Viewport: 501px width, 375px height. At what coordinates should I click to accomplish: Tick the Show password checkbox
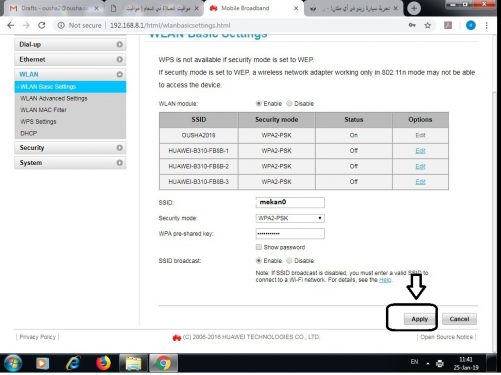(x=259, y=247)
